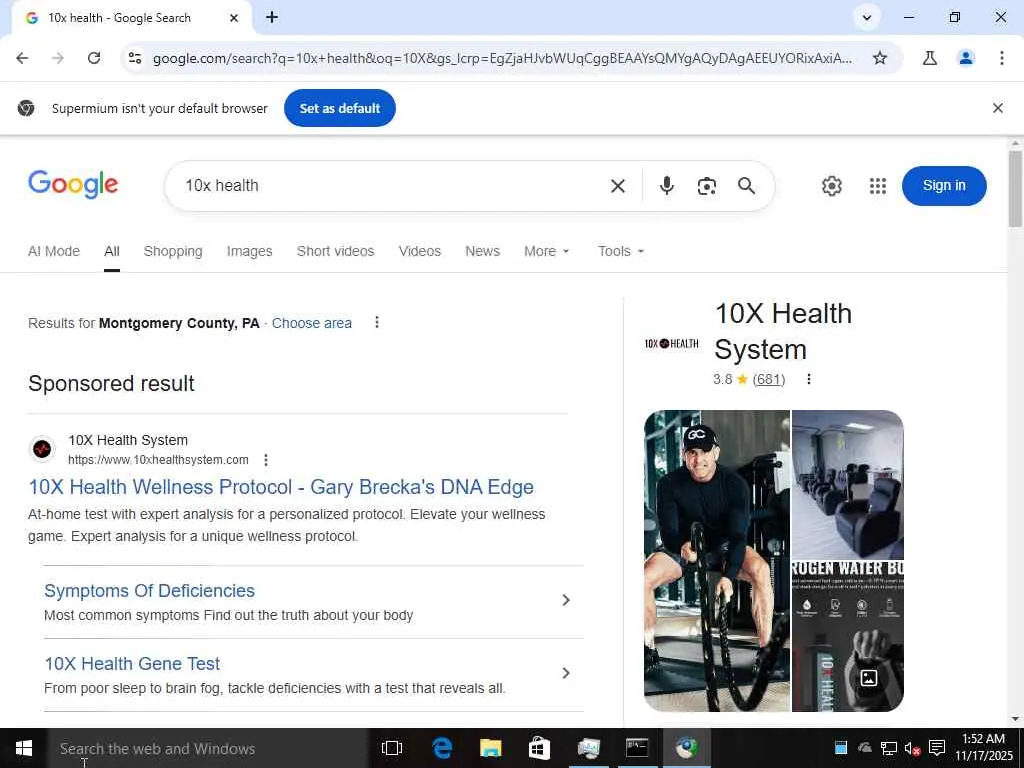Open the browser three-dot menu
The image size is (1024, 768).
tap(1001, 58)
